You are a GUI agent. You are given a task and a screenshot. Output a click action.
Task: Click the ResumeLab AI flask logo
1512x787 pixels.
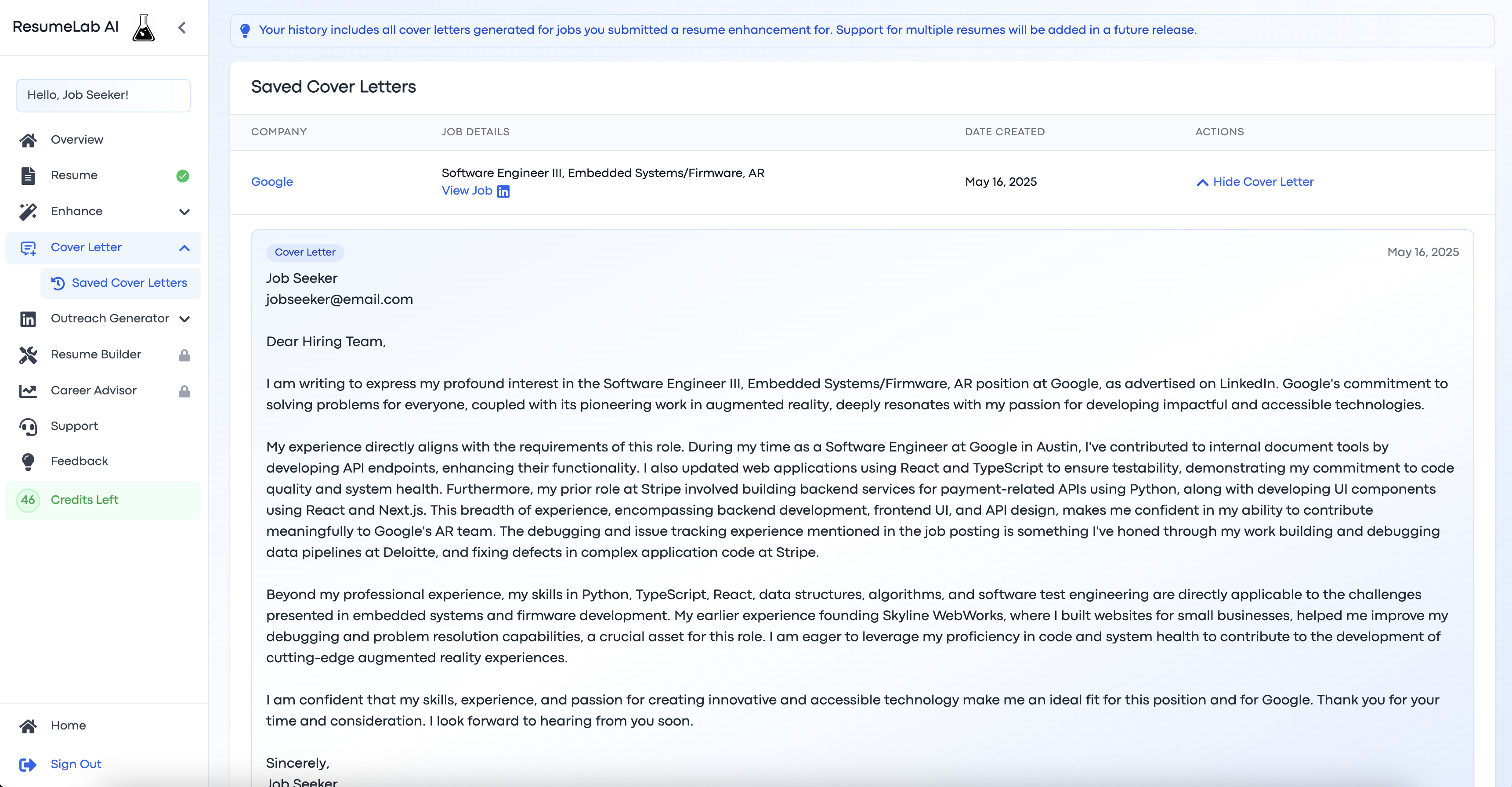pos(143,28)
